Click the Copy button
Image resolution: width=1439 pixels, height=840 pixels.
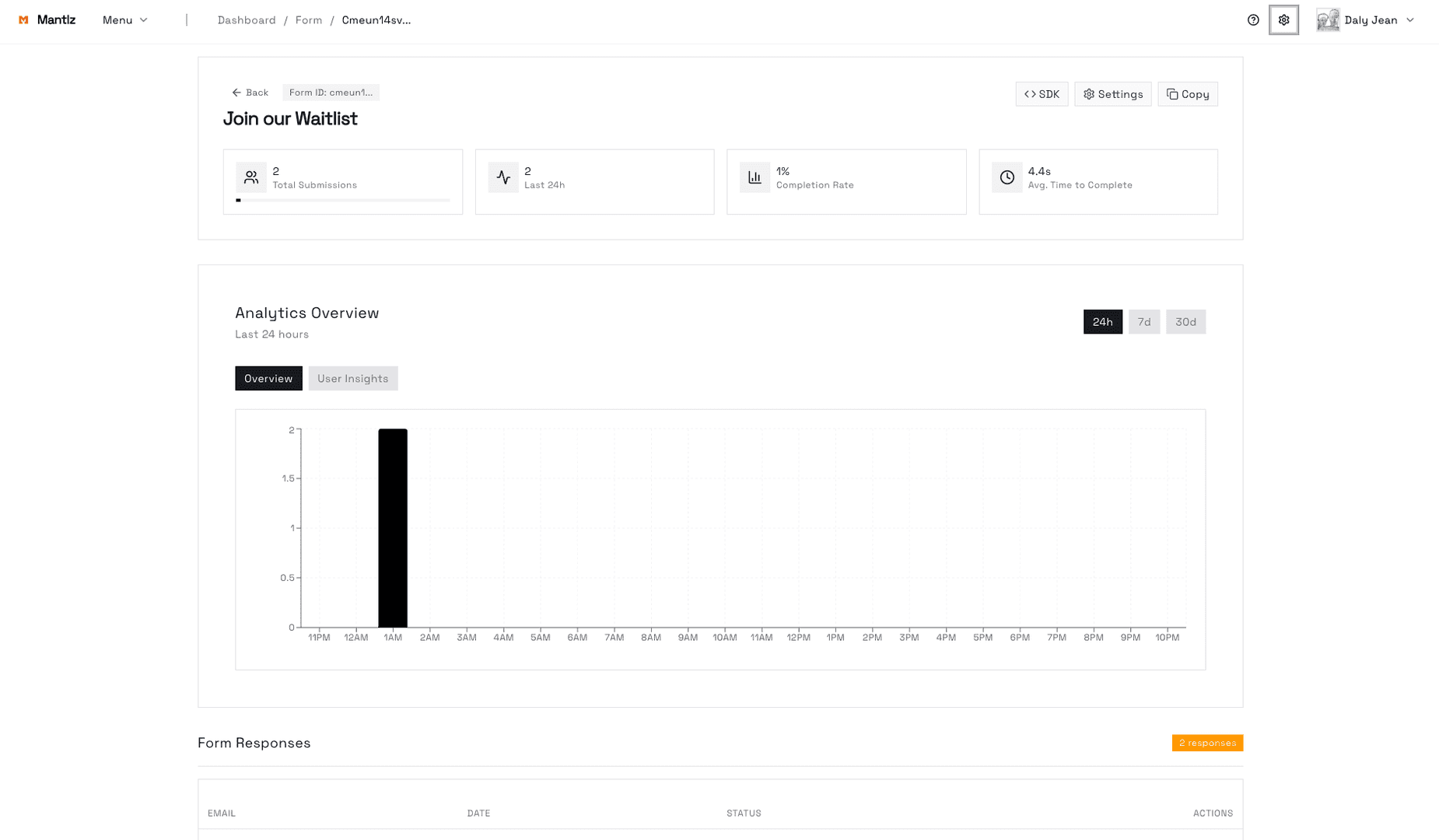[1187, 94]
